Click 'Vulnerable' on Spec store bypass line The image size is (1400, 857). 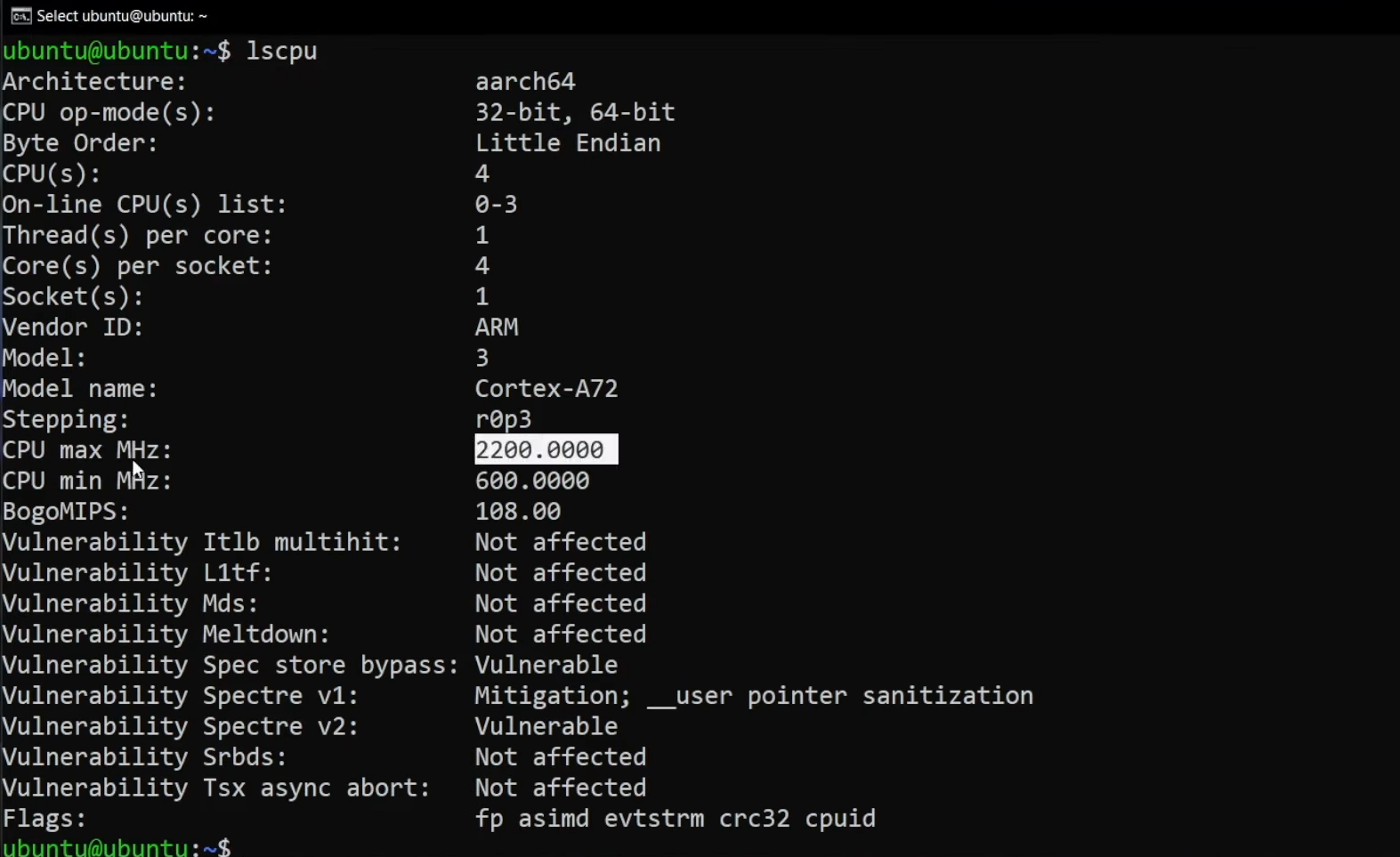pos(546,666)
